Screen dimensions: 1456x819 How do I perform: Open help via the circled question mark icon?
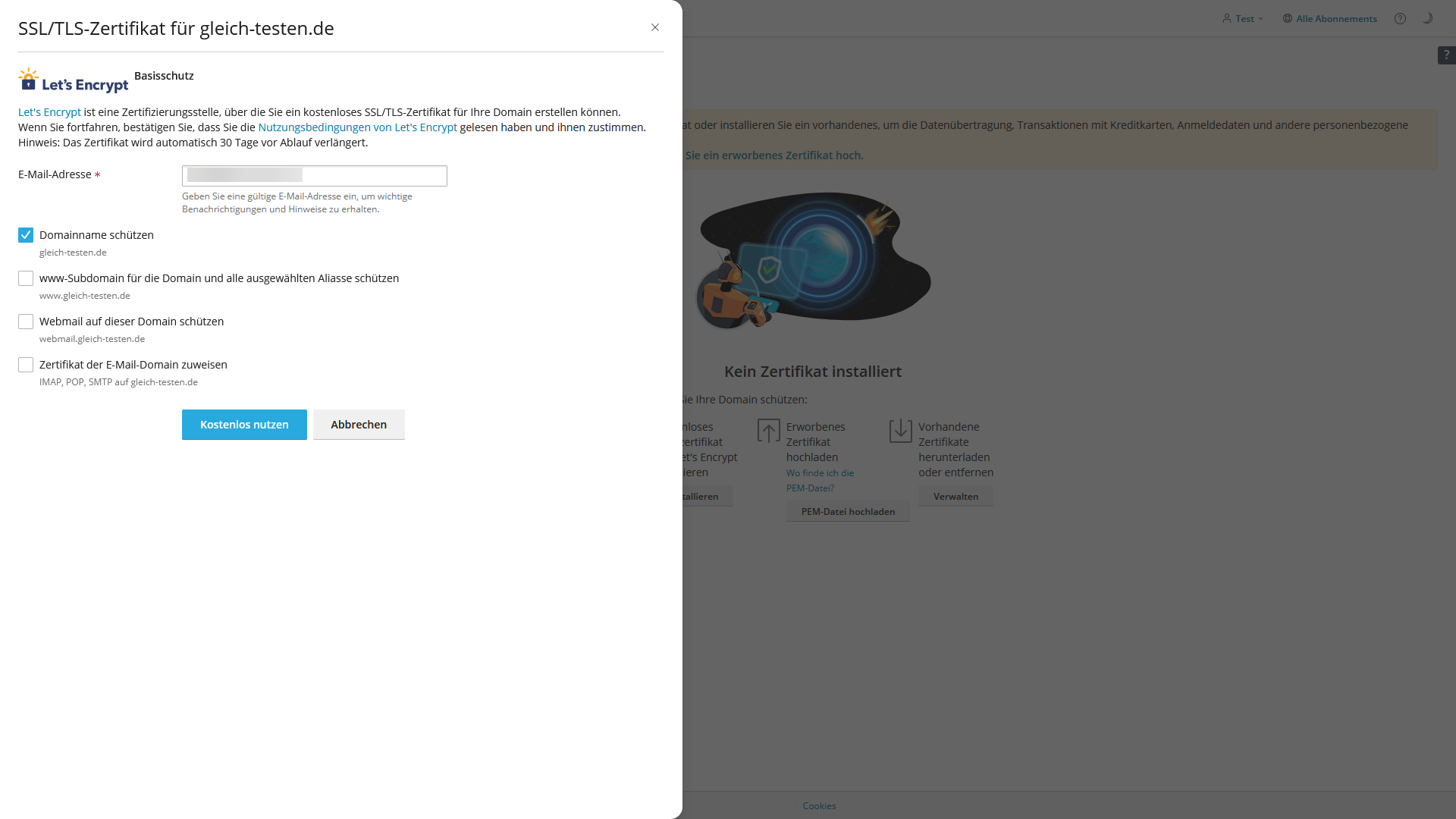(x=1400, y=18)
